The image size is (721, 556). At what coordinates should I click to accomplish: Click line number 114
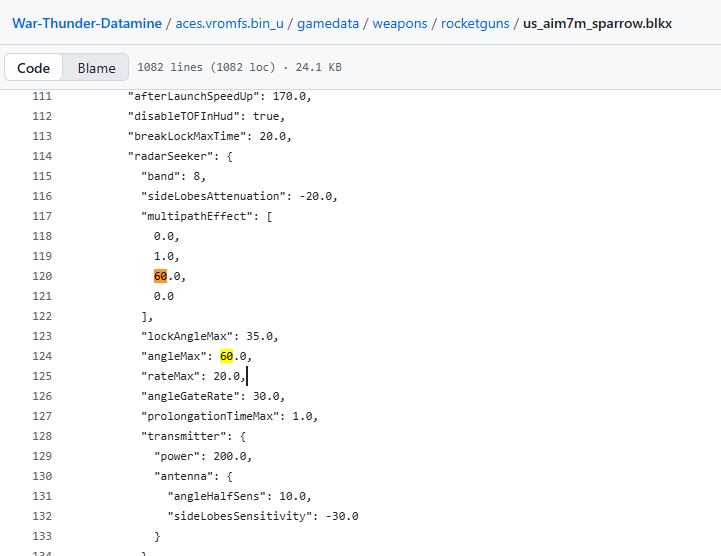point(41,156)
